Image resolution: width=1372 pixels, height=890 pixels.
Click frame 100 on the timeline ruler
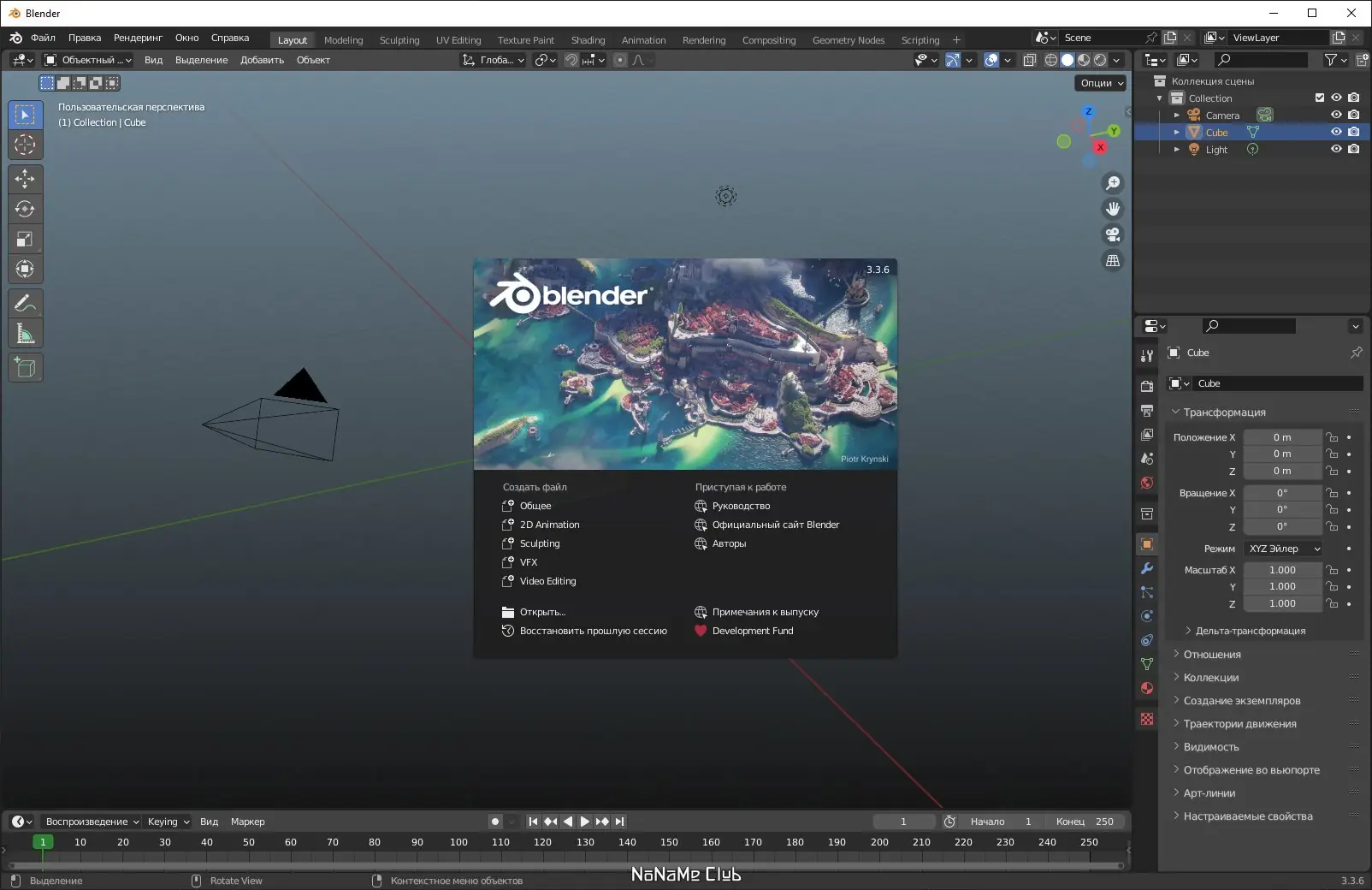pos(459,842)
